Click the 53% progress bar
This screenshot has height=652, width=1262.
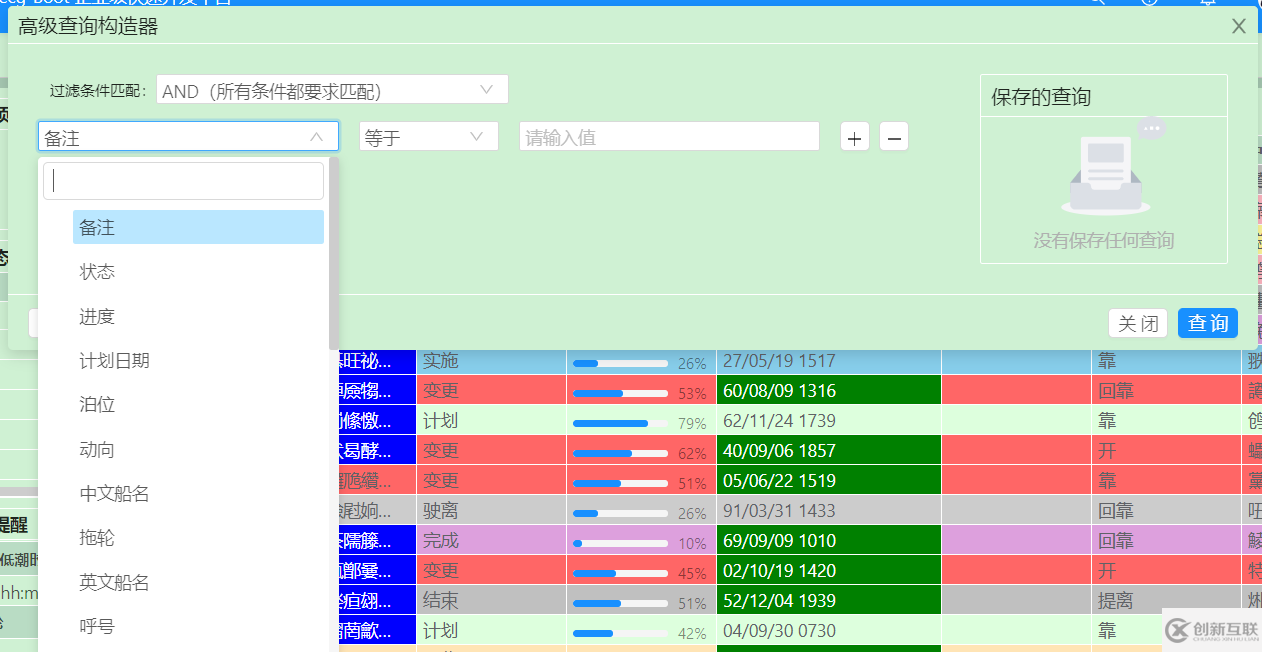[x=620, y=393]
